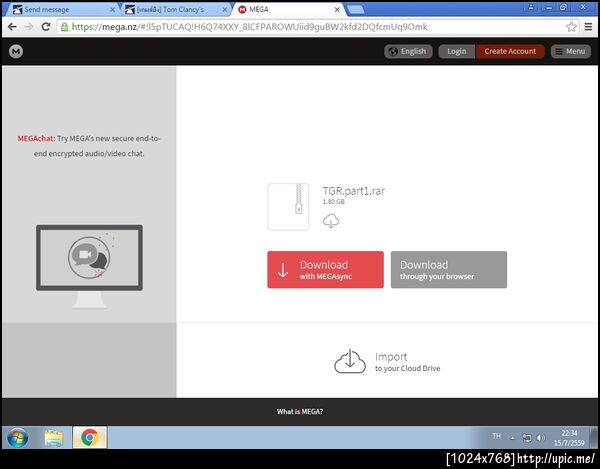The image size is (600, 469).
Task: Click the Chrome user profile icon
Action: (532, 7)
